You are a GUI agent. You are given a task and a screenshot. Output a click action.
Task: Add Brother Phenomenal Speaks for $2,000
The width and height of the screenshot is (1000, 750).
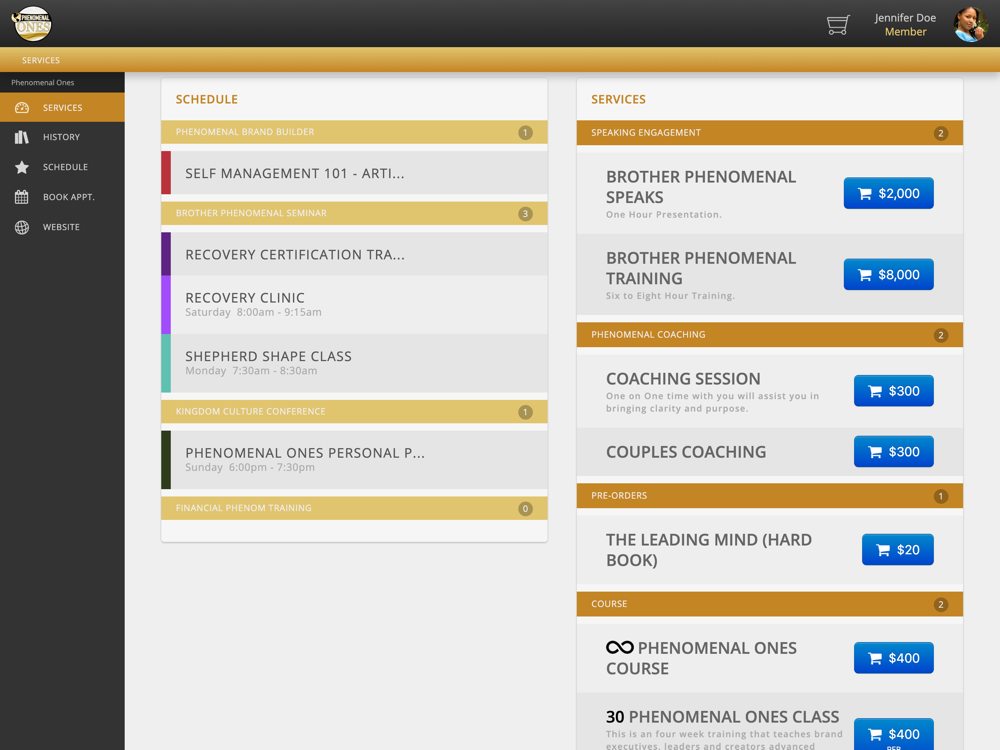tap(888, 193)
